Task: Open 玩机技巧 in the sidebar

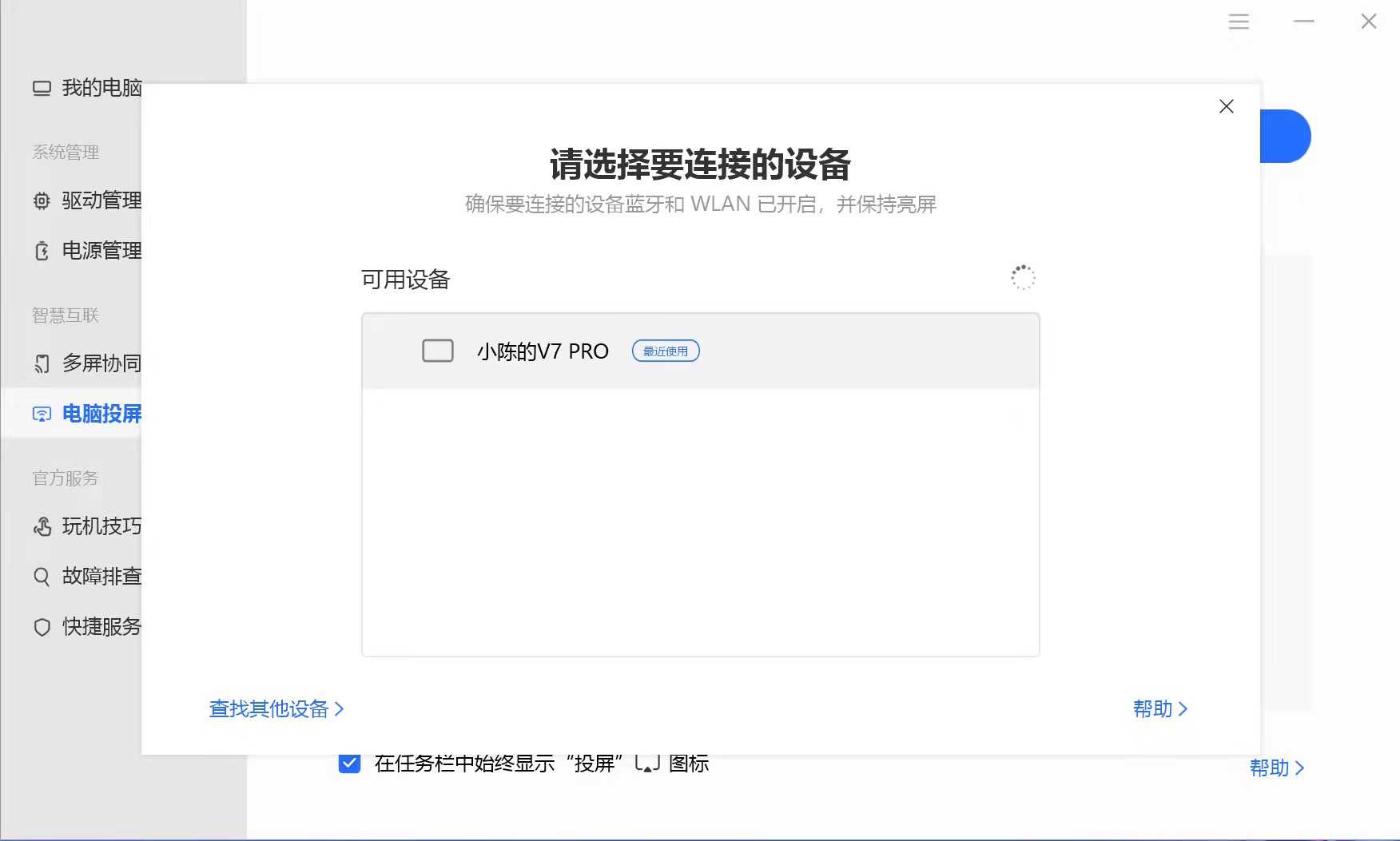Action: pos(86,526)
